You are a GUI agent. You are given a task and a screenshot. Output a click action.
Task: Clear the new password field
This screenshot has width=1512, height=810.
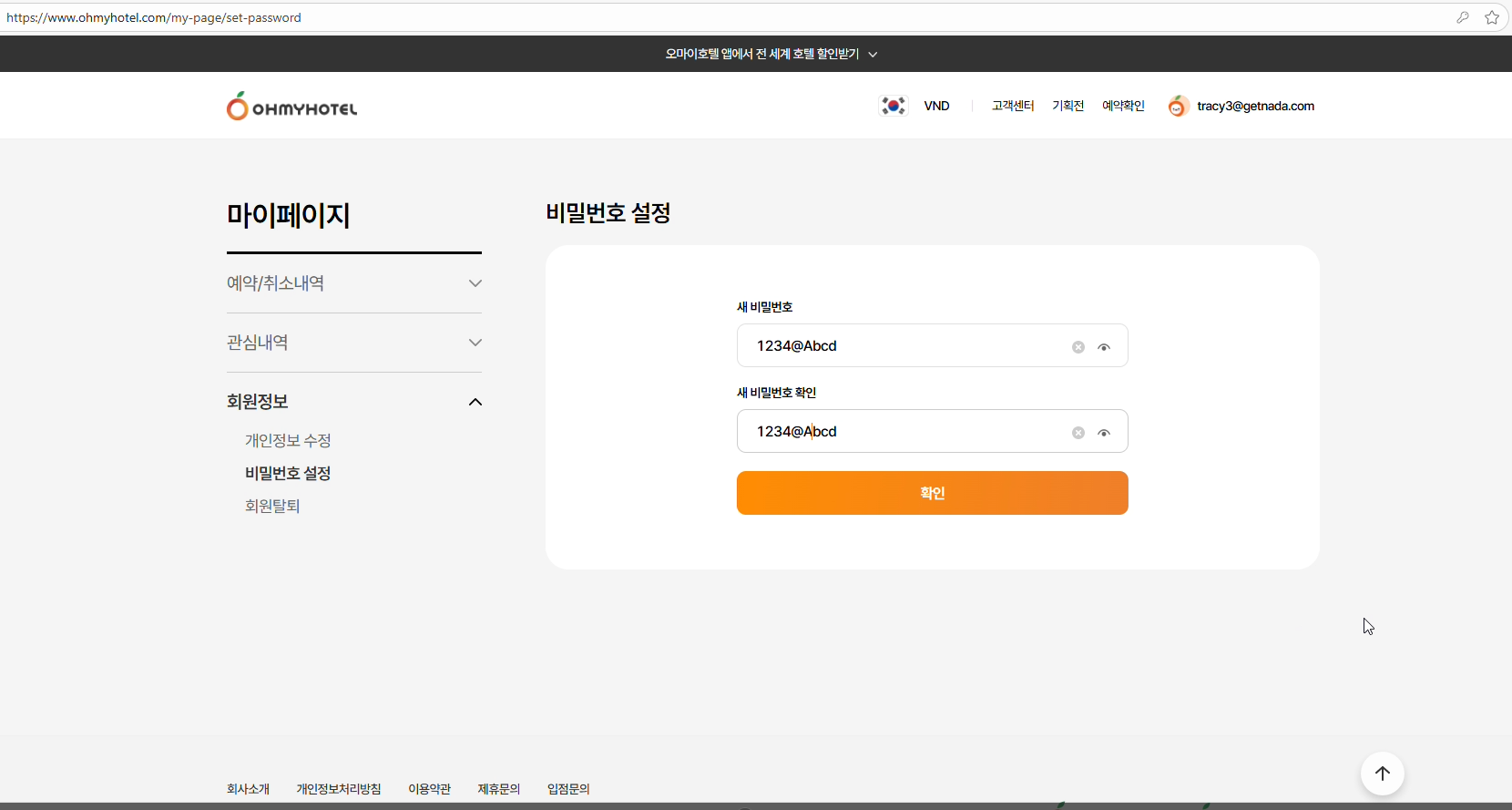(x=1078, y=347)
